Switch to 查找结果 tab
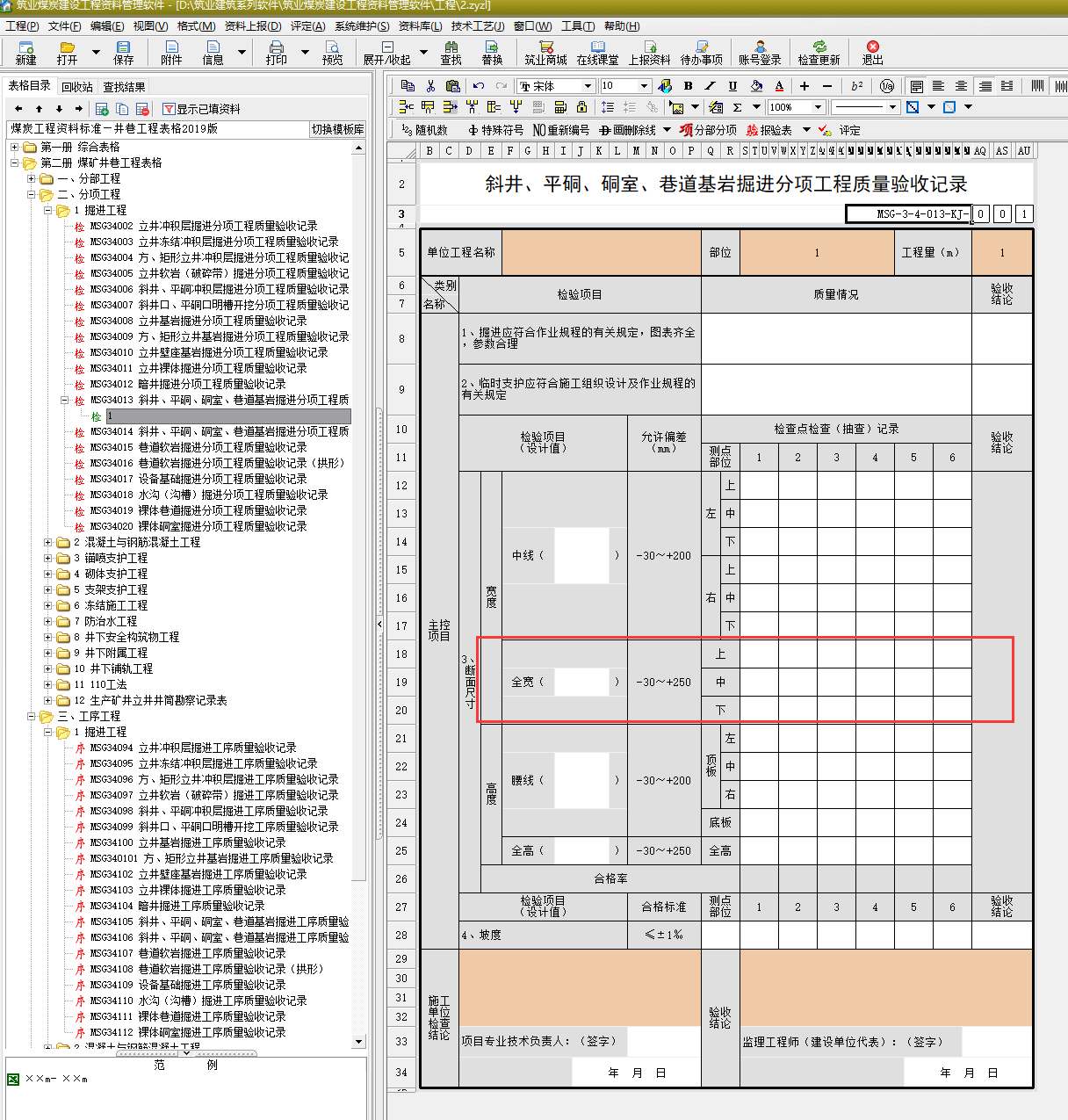Image resolution: width=1068 pixels, height=1120 pixels. click(x=124, y=86)
